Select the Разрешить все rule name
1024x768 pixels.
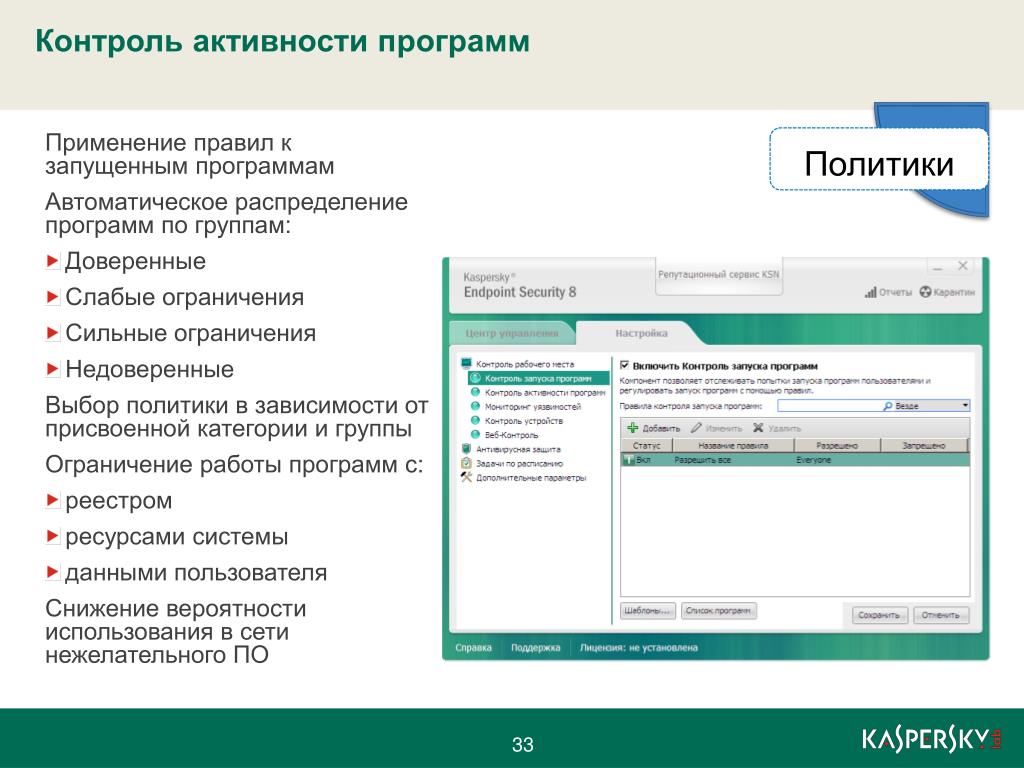pyautogui.click(x=702, y=460)
